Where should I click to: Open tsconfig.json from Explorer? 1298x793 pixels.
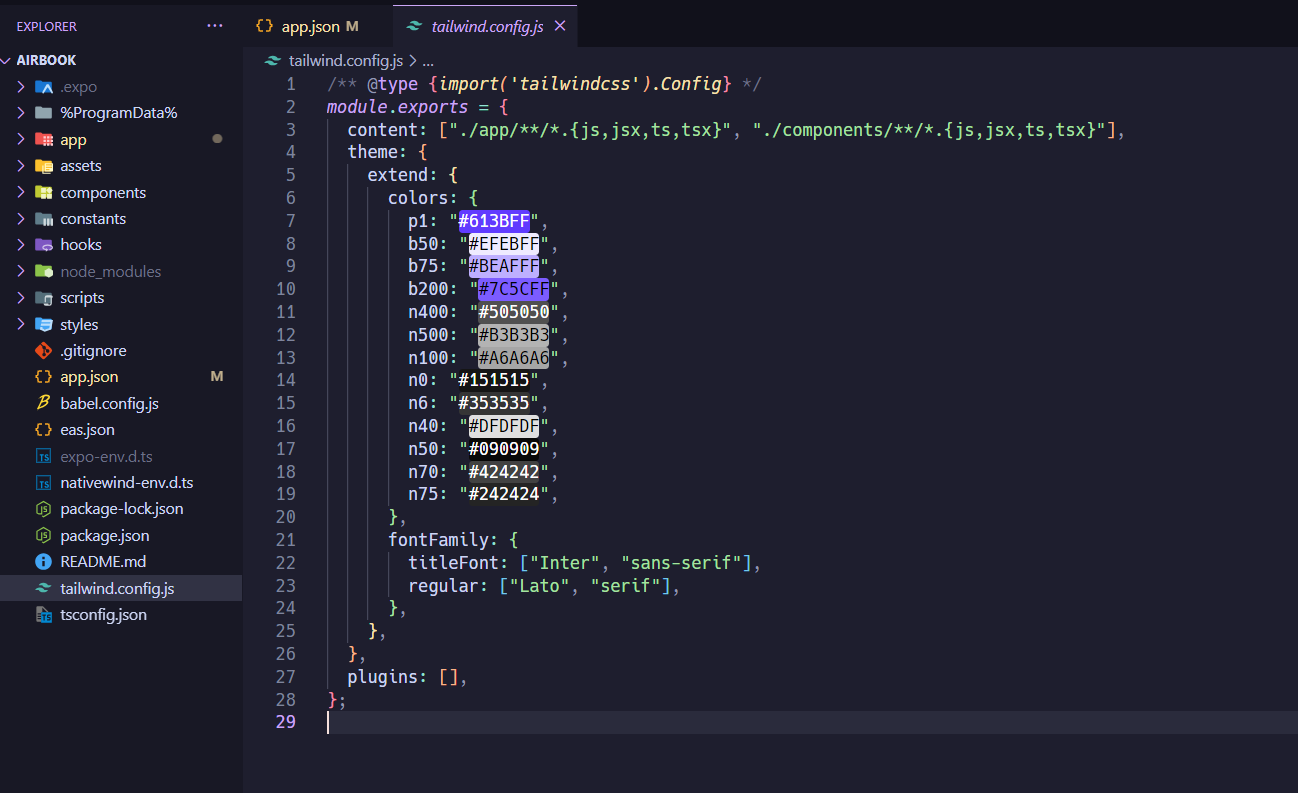tap(103, 615)
